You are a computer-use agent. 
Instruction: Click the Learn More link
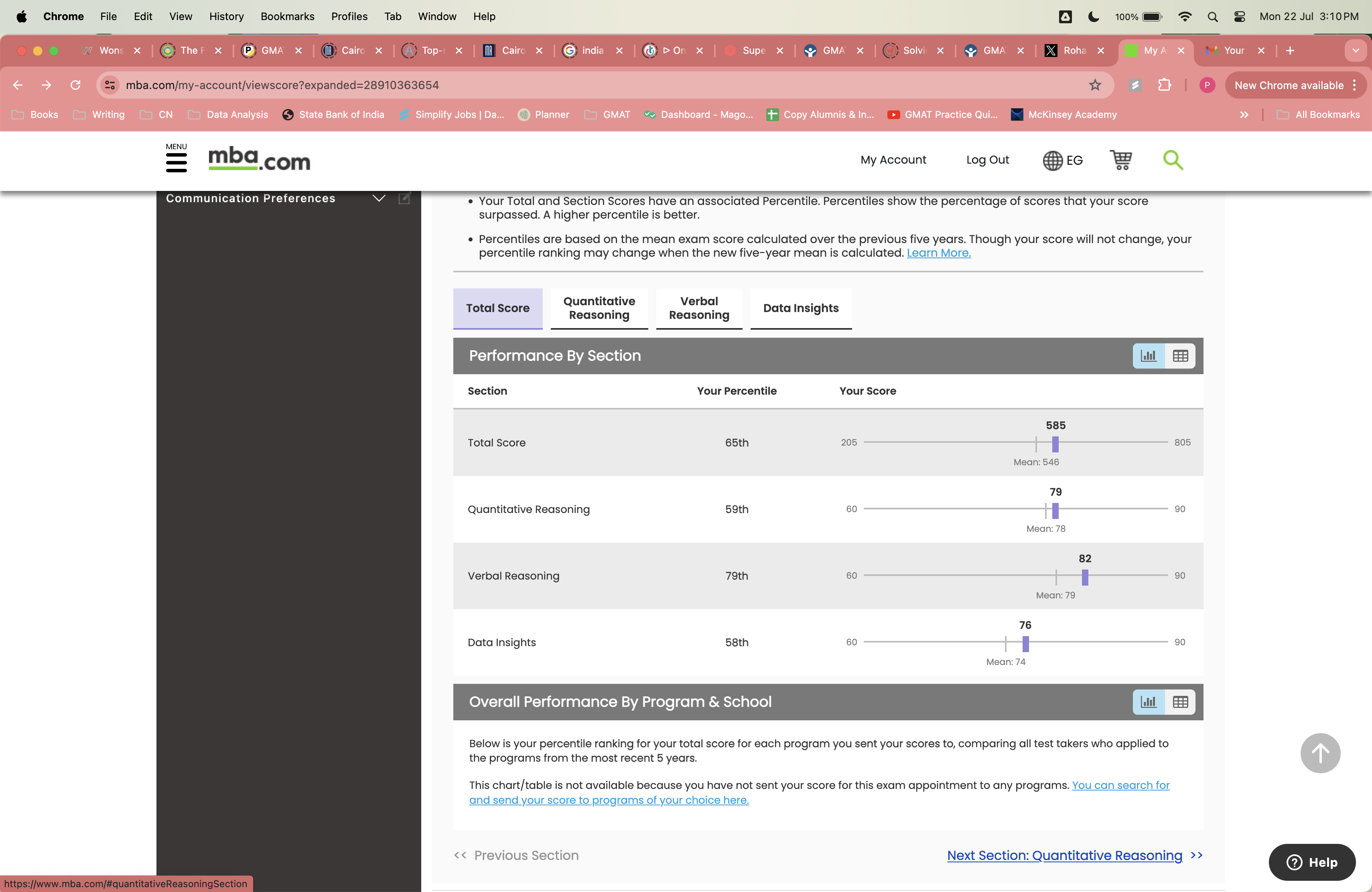pyautogui.click(x=938, y=253)
